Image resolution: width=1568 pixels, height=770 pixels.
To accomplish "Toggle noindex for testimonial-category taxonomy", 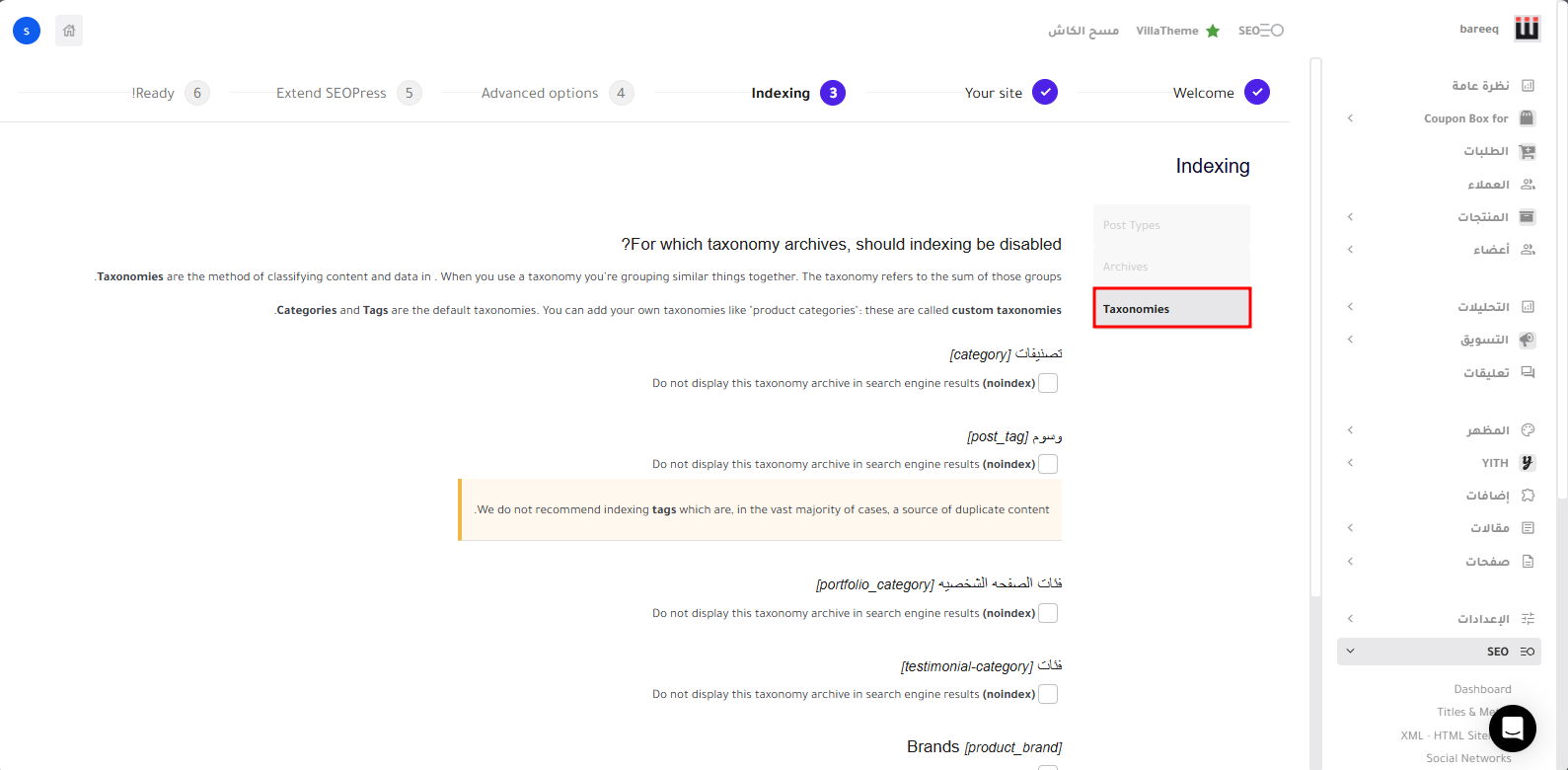I will tap(1048, 694).
